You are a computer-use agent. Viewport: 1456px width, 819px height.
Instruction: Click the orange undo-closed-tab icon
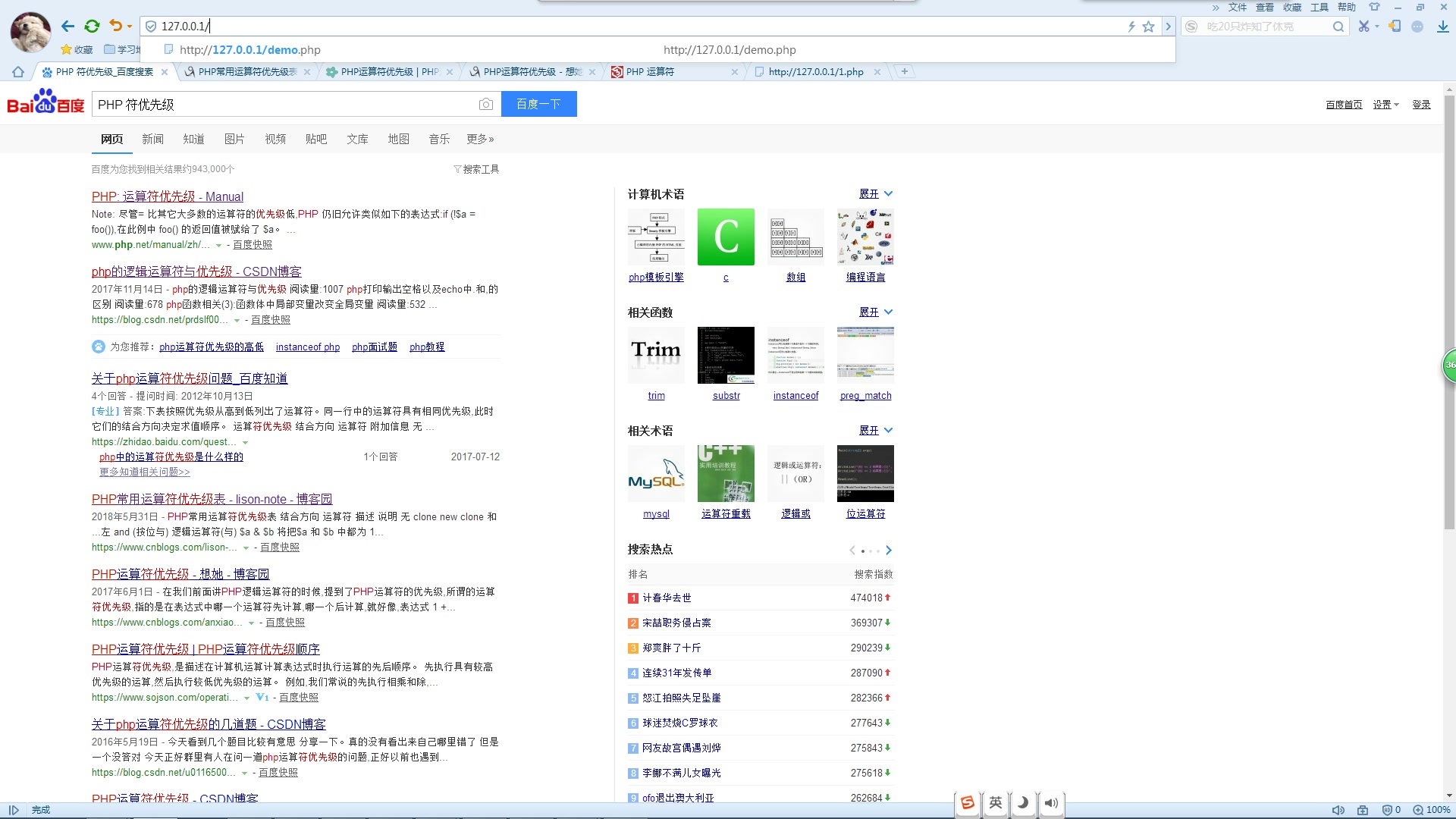point(115,26)
